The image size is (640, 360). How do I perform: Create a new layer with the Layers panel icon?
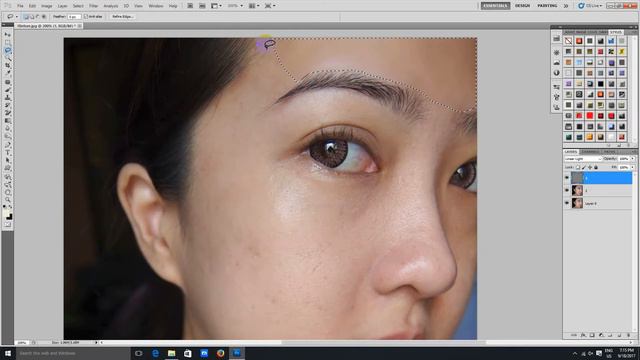point(619,335)
